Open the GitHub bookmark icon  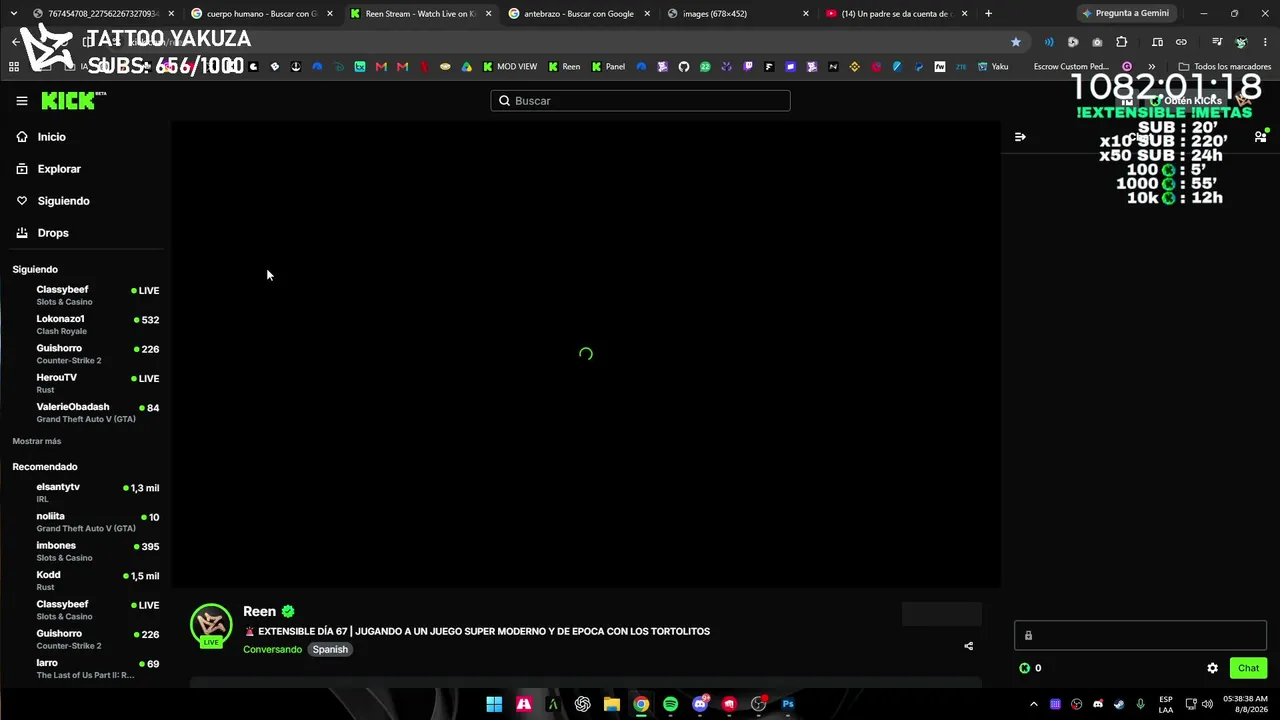point(684,67)
